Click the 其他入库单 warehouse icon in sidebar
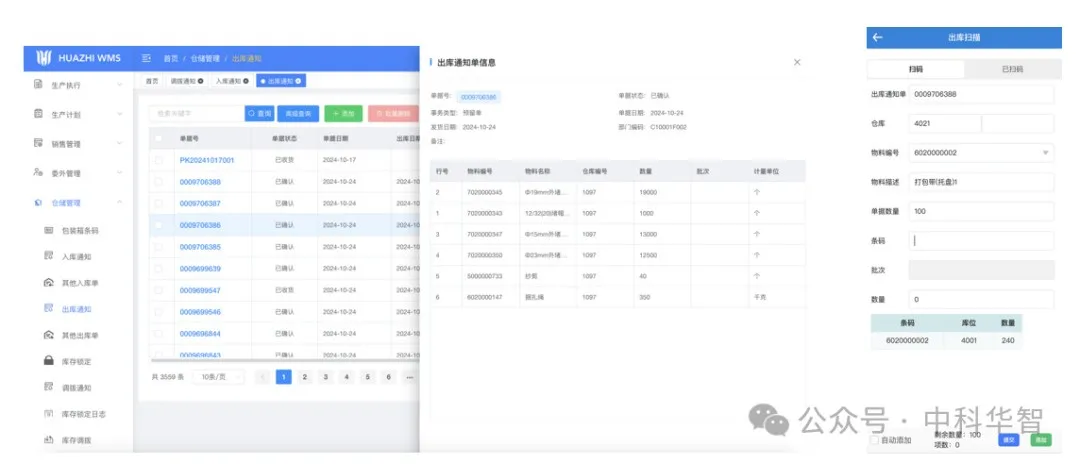This screenshot has height=464, width=1080. pos(48,283)
